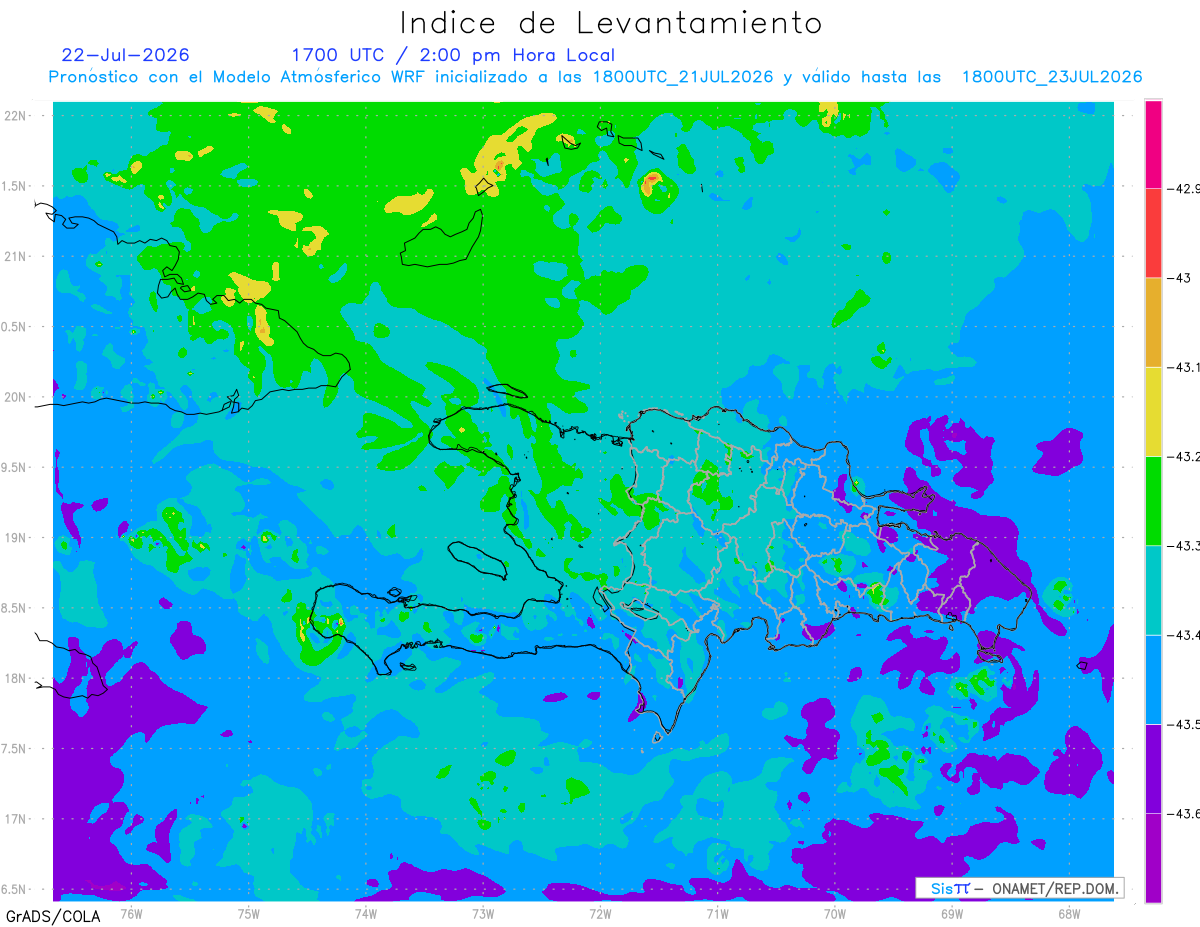This screenshot has width=1200, height=927.
Task: Select the date label "22-Jul-2026"
Action: tap(125, 55)
